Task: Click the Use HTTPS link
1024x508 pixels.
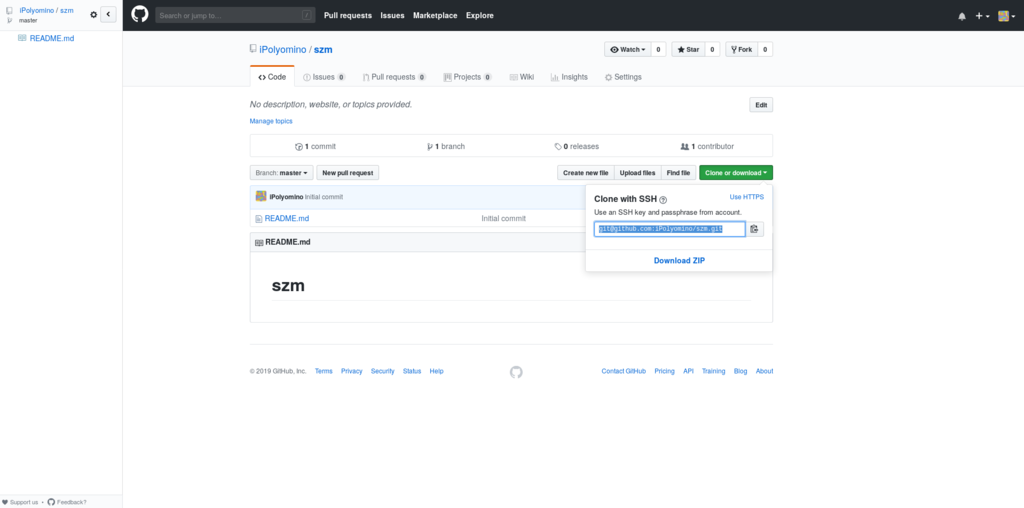Action: 746,197
